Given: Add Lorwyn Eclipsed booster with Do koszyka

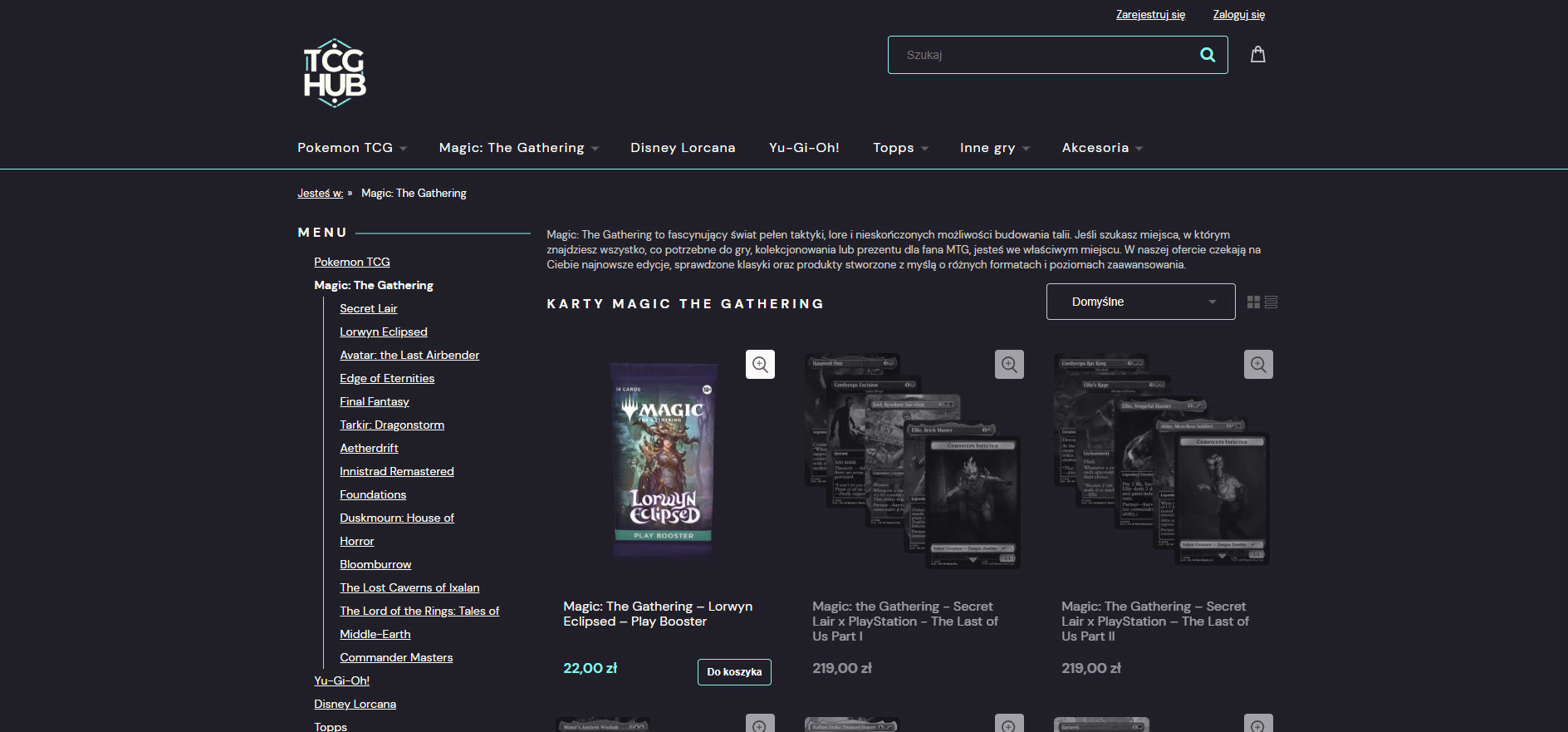Looking at the screenshot, I should pos(734,672).
